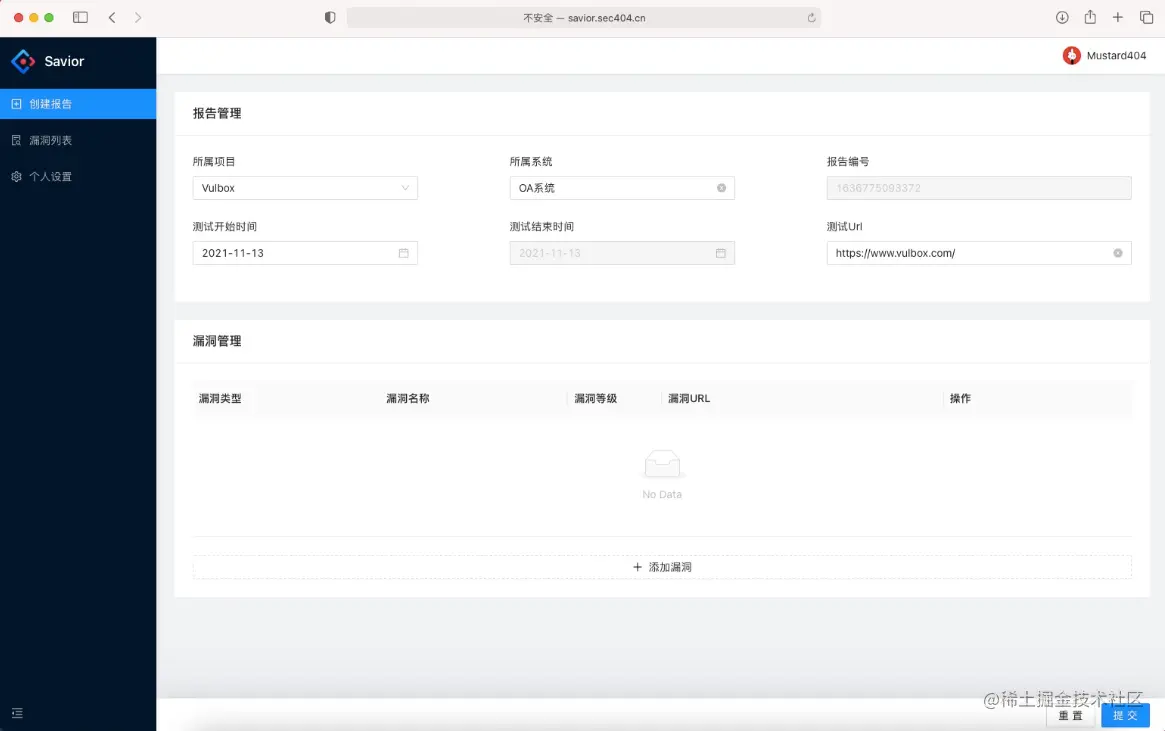This screenshot has height=731, width=1165.
Task: Click the 报告管理 section title
Action: pyautogui.click(x=217, y=114)
